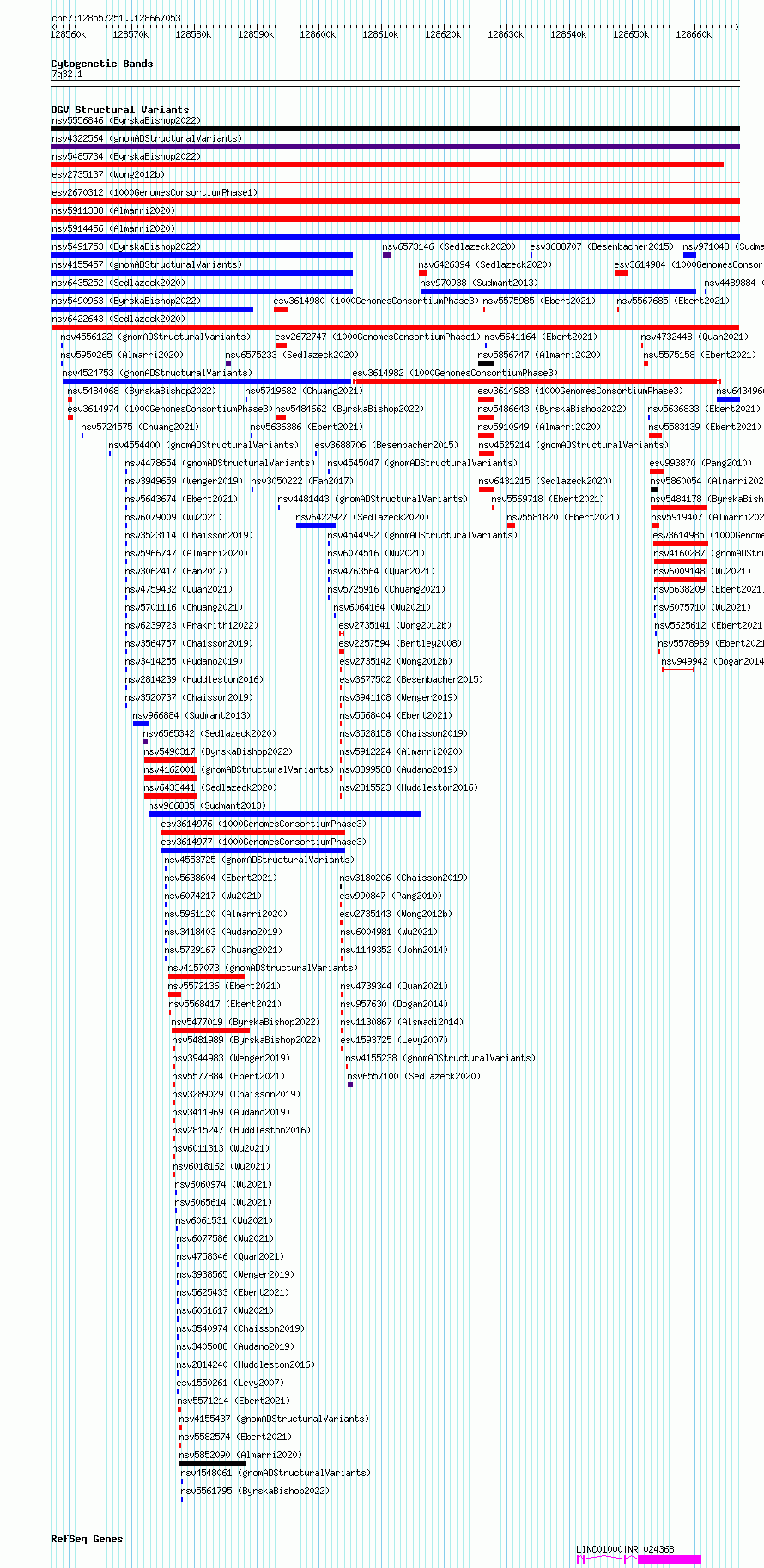Select nsv4732448 (Quan2021) label
Image resolution: width=764 pixels, height=1568 pixels.
(x=694, y=337)
